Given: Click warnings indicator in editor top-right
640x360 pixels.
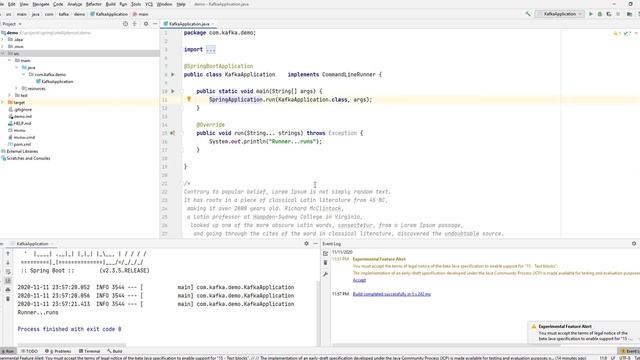Looking at the screenshot, I should [x=617, y=33].
